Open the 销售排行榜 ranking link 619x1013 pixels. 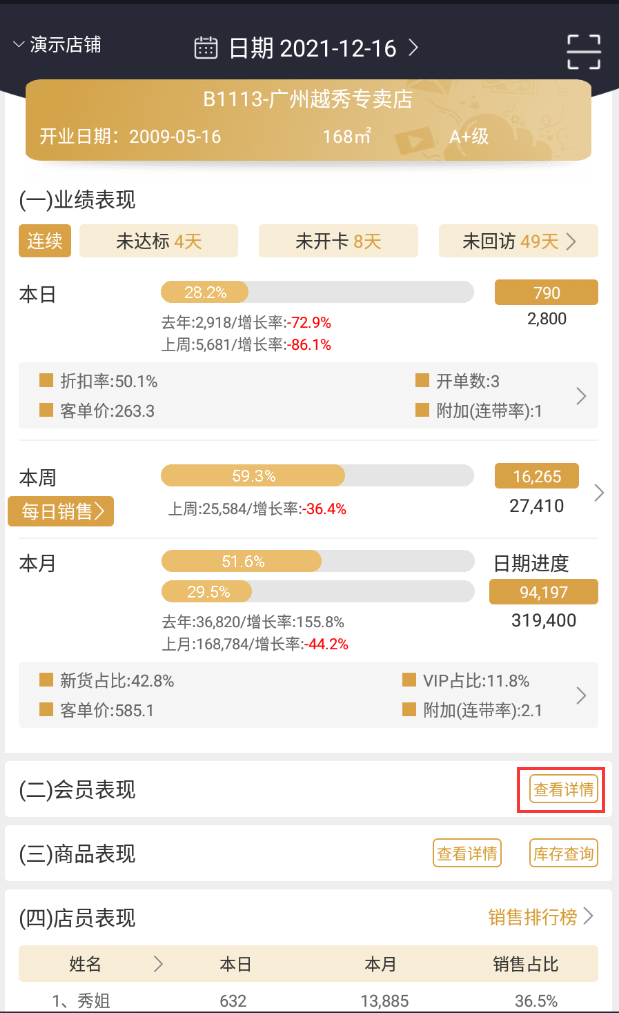coord(541,916)
